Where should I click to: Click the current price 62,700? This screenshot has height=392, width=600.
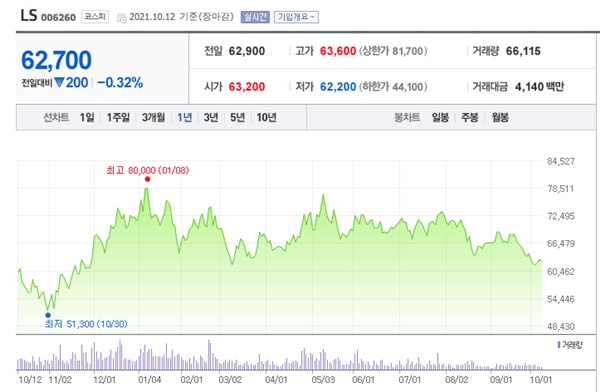[56, 60]
